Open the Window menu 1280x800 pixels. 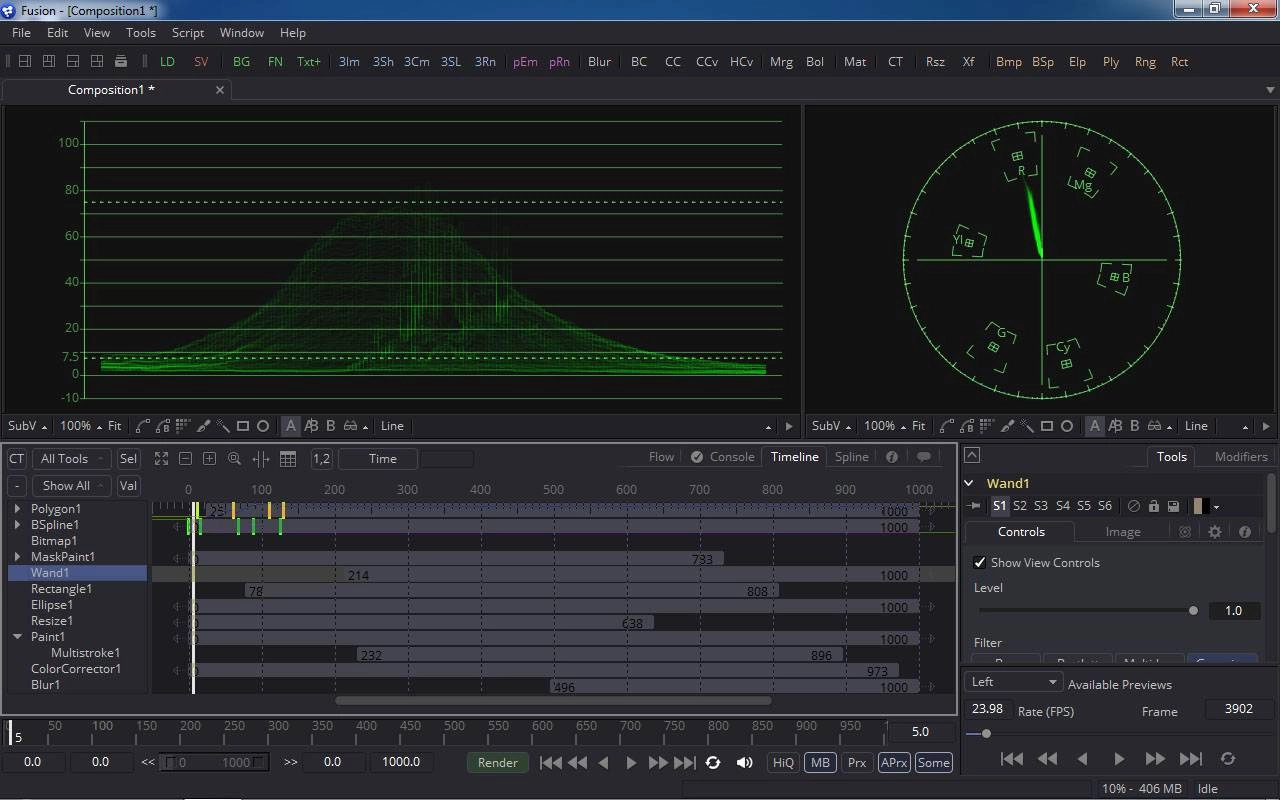242,33
